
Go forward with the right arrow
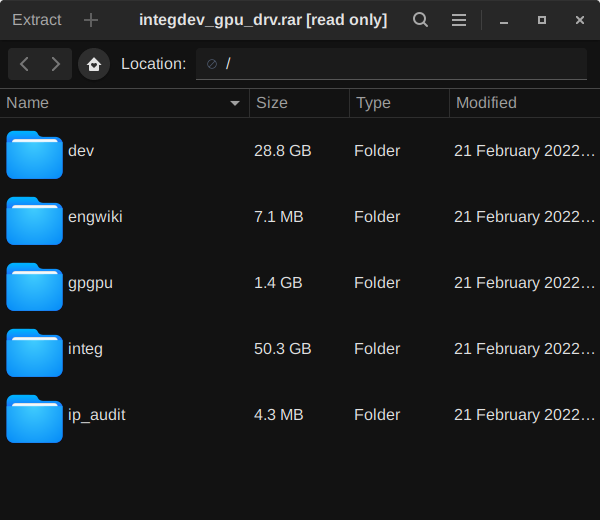click(55, 64)
